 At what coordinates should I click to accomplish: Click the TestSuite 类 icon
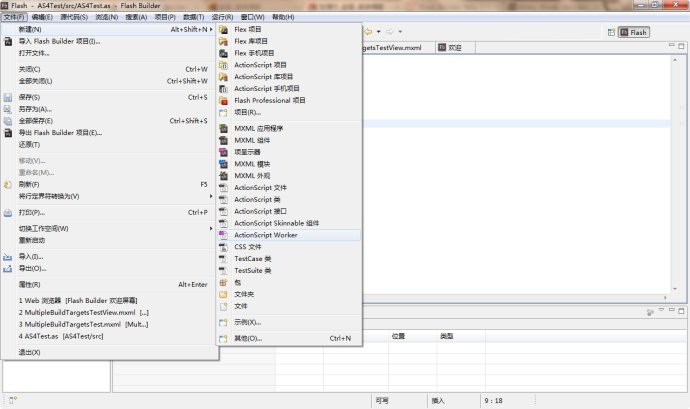[224, 271]
